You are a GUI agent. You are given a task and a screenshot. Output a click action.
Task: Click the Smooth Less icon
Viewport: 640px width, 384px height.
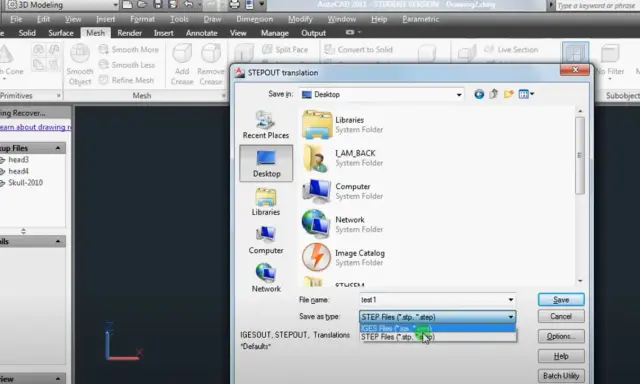click(x=104, y=64)
